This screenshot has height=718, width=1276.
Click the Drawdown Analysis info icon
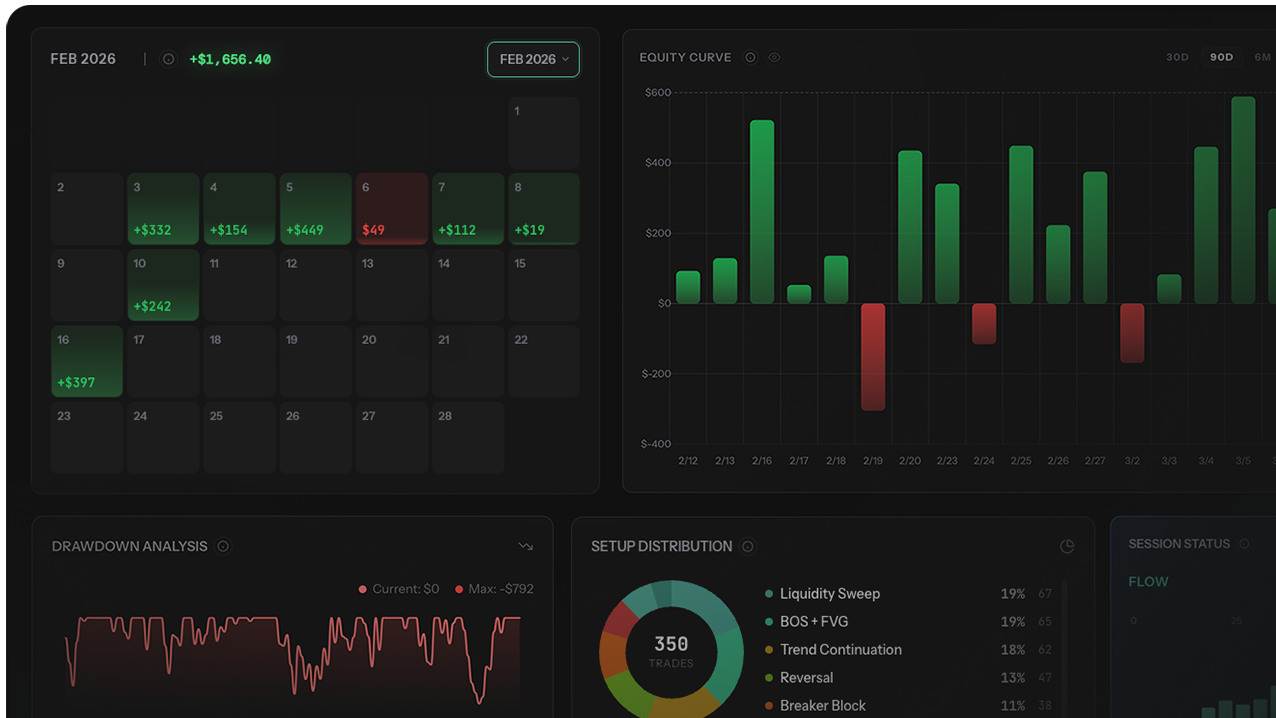point(223,546)
